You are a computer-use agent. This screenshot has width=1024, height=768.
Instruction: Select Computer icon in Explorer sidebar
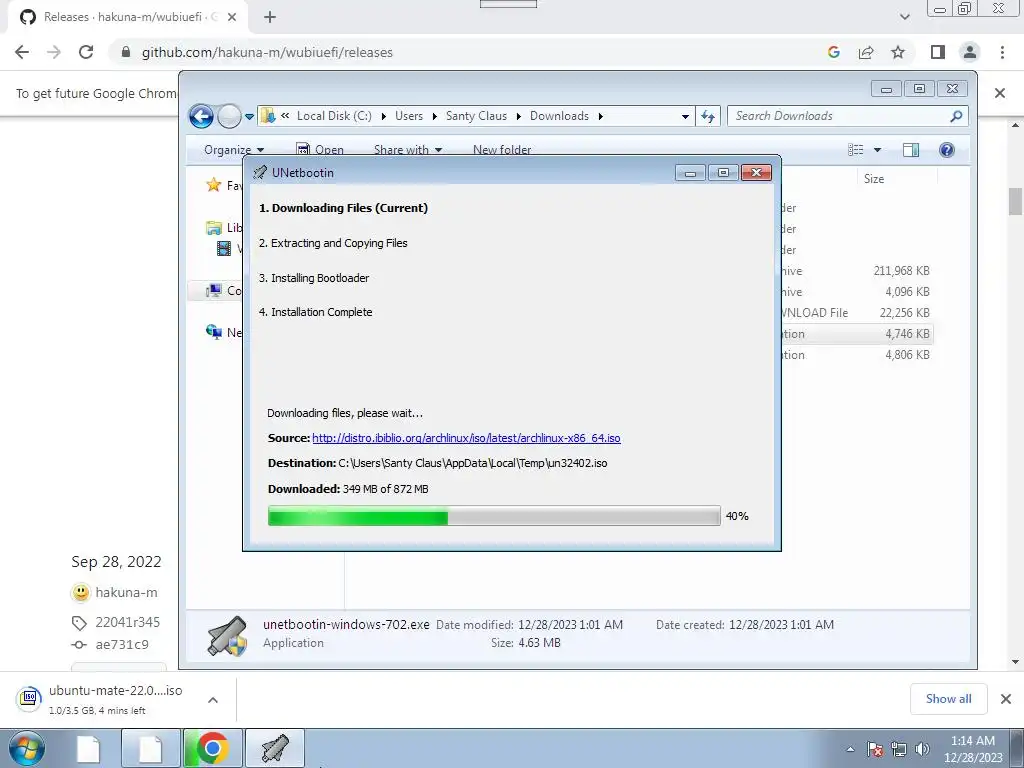(214, 291)
